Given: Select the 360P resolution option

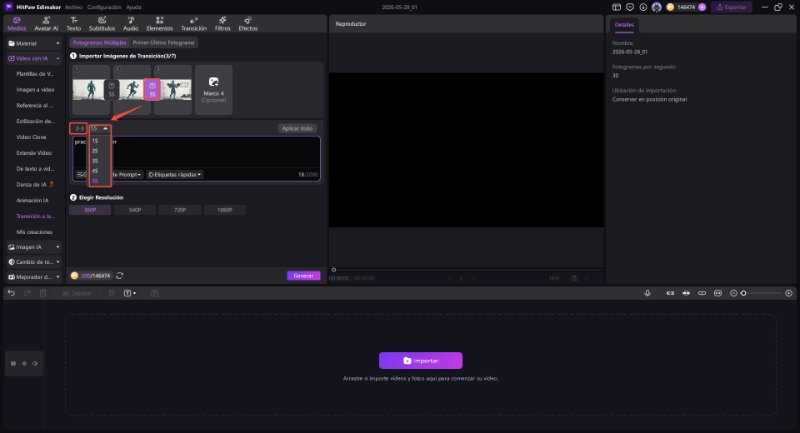Looking at the screenshot, I should point(90,210).
